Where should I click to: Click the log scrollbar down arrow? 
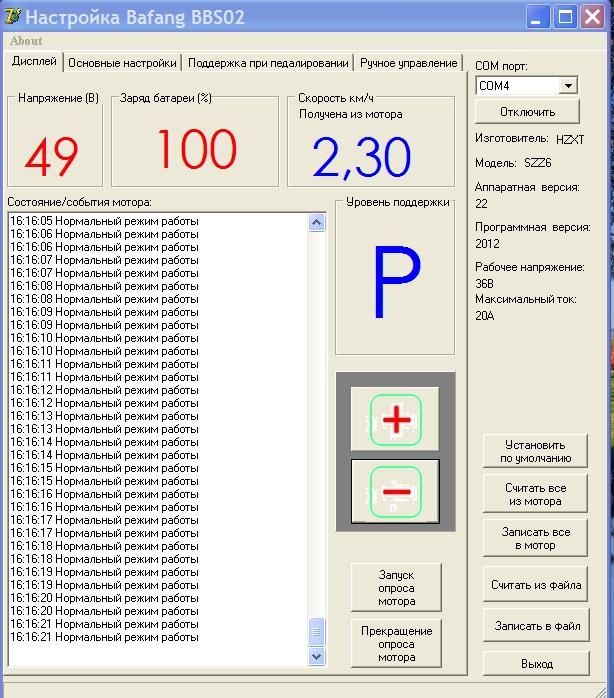point(317,656)
